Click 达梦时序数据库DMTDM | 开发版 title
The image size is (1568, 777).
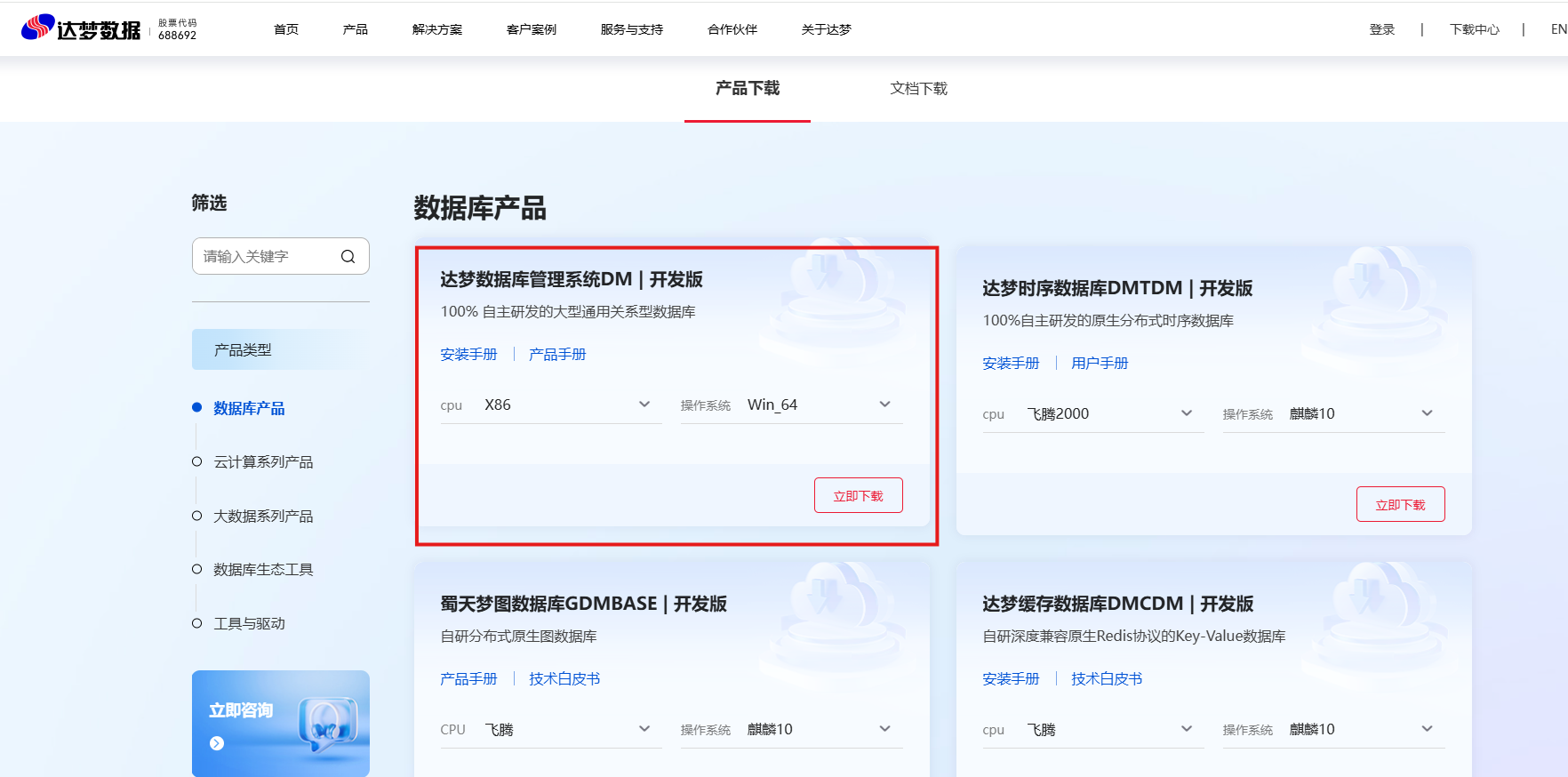pyautogui.click(x=1117, y=288)
